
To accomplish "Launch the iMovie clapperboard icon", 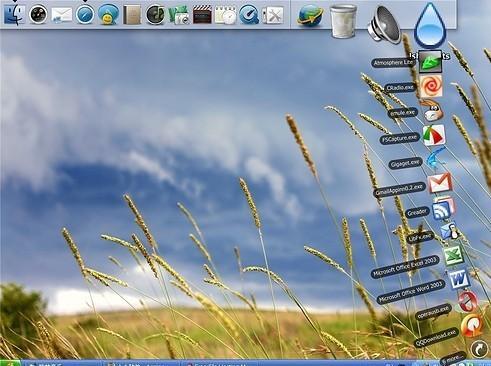I will [x=202, y=15].
